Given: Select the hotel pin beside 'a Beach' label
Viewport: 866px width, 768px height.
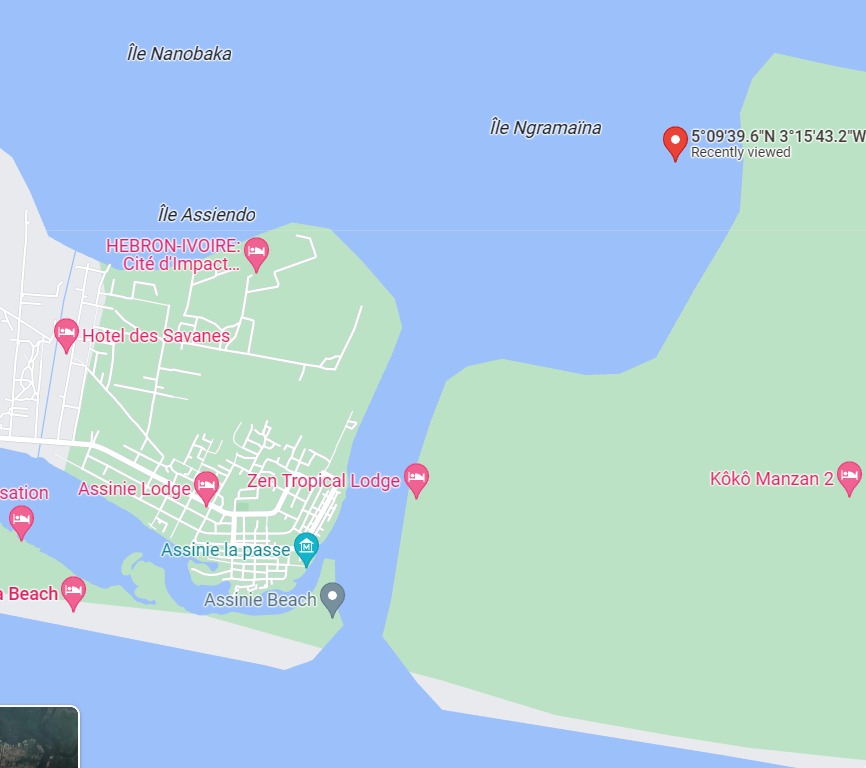Looking at the screenshot, I should tap(73, 594).
